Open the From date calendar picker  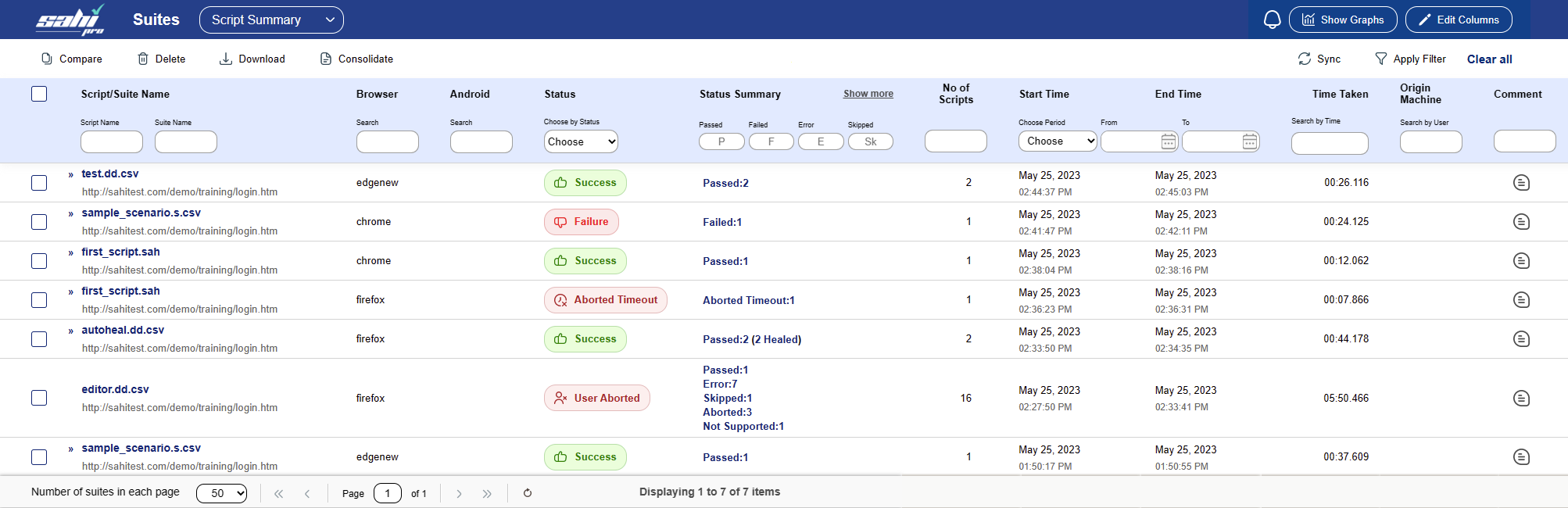tap(1168, 141)
